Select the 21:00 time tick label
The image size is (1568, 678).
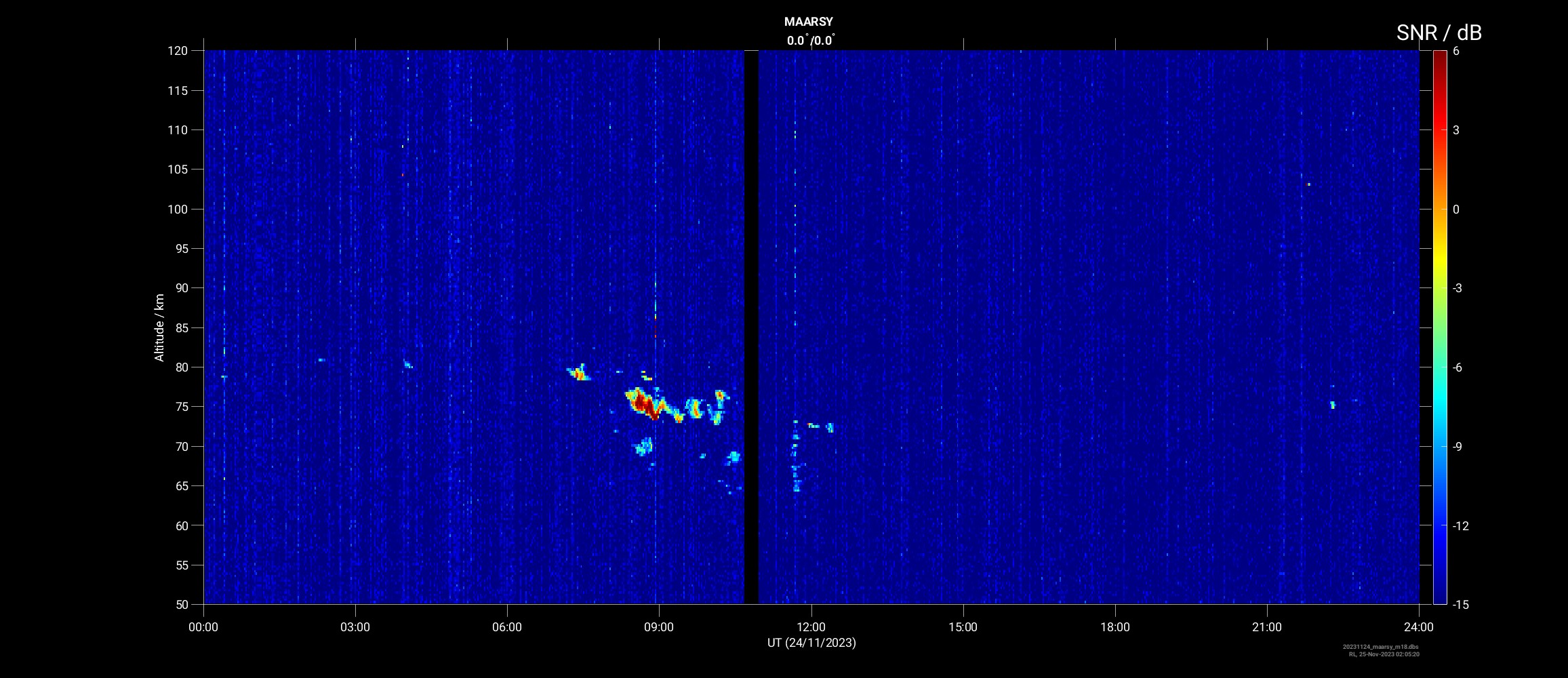coord(1267,627)
